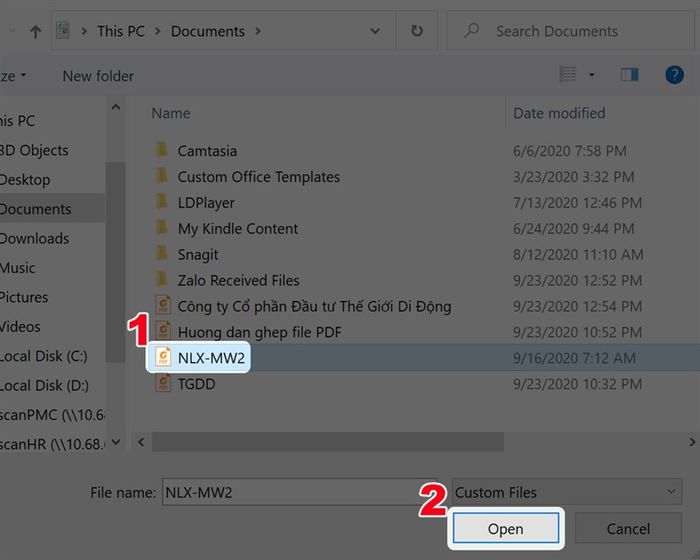Screen dimensions: 700x560
Task: Select the Camtasia folder icon
Action: click(162, 150)
